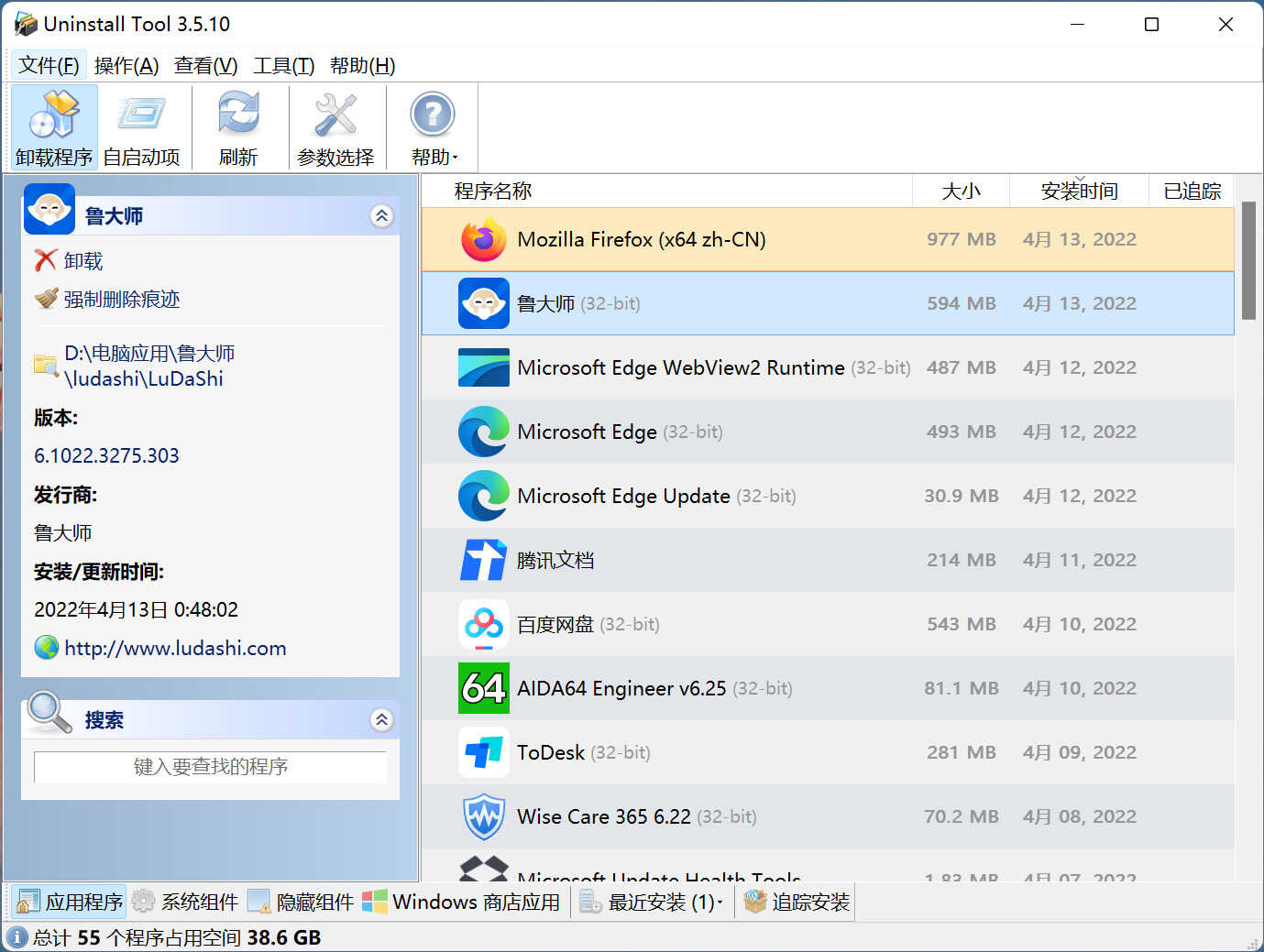Screen dimensions: 1264x952
Task: Sort by 程序名称 column header
Action: 667,191
